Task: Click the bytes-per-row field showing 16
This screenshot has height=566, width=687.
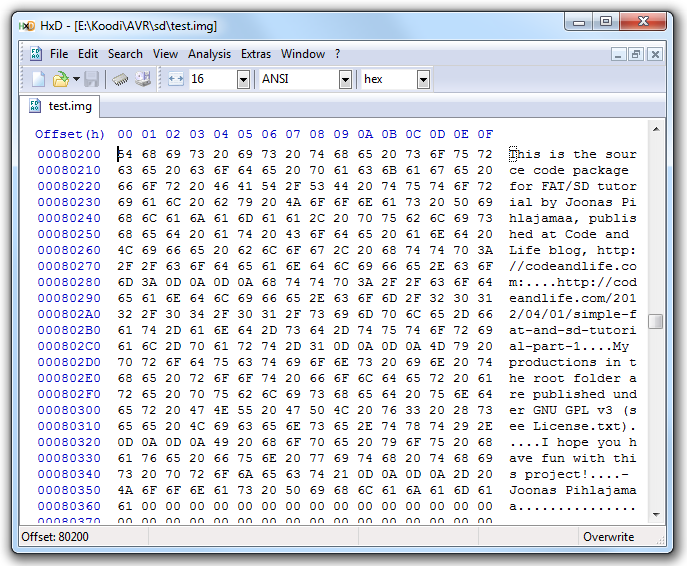Action: click(213, 79)
